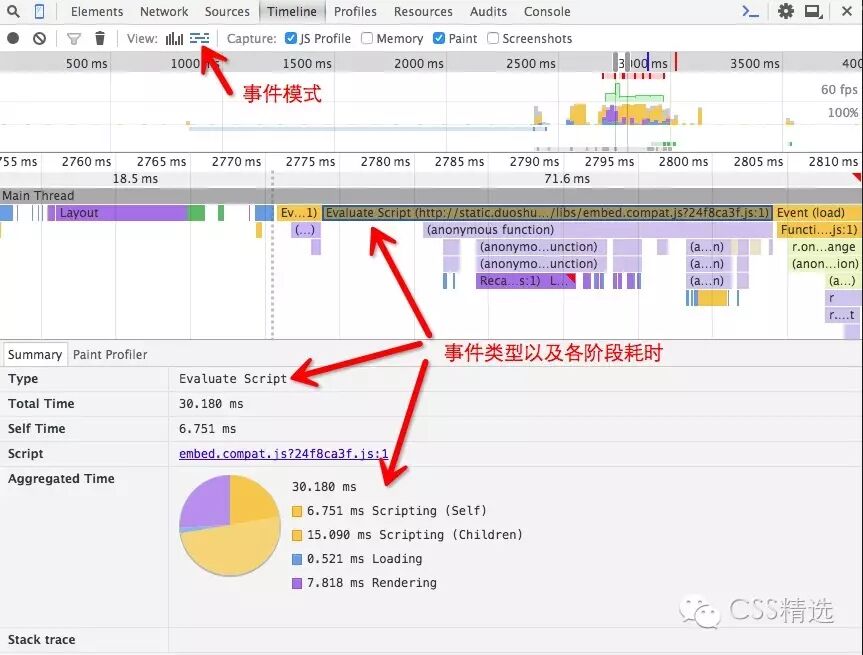Screen dimensions: 863x655
Task: Click the search magnifier icon
Action: click(x=13, y=11)
